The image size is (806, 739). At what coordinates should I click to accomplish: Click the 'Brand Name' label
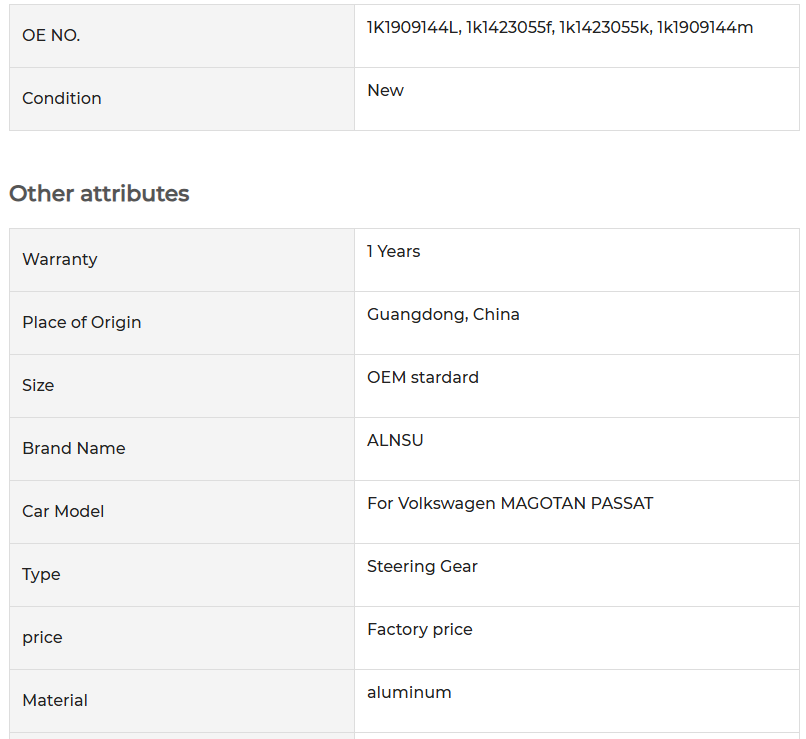coord(74,448)
